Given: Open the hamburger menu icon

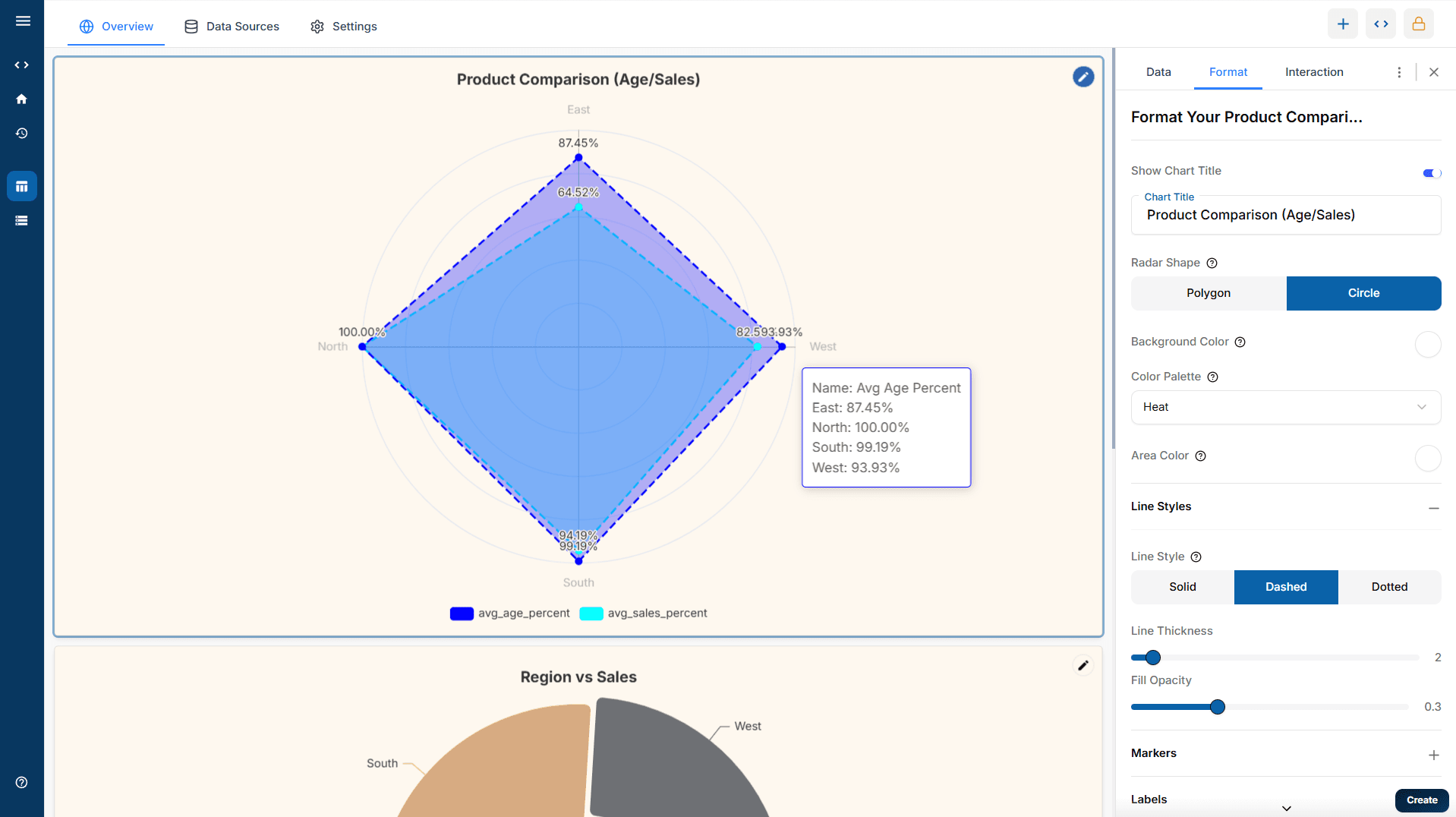Looking at the screenshot, I should click(23, 21).
